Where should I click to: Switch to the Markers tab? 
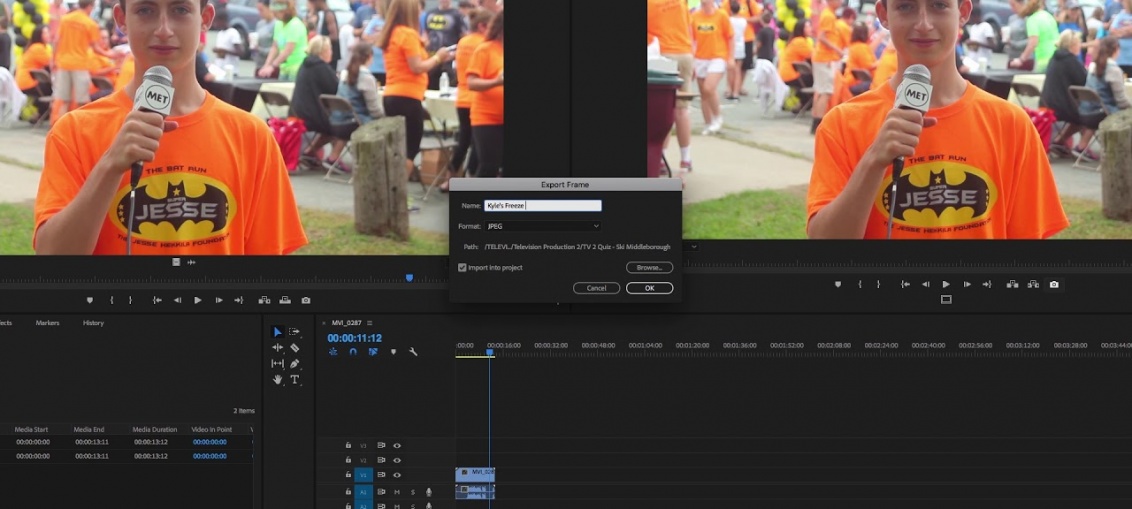coord(48,323)
